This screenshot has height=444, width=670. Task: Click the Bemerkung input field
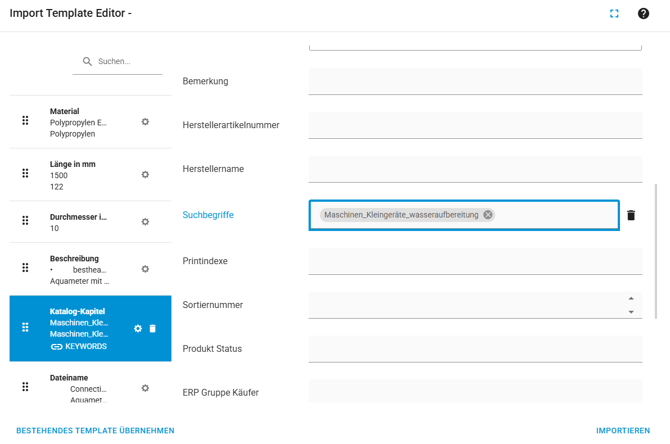click(x=475, y=81)
